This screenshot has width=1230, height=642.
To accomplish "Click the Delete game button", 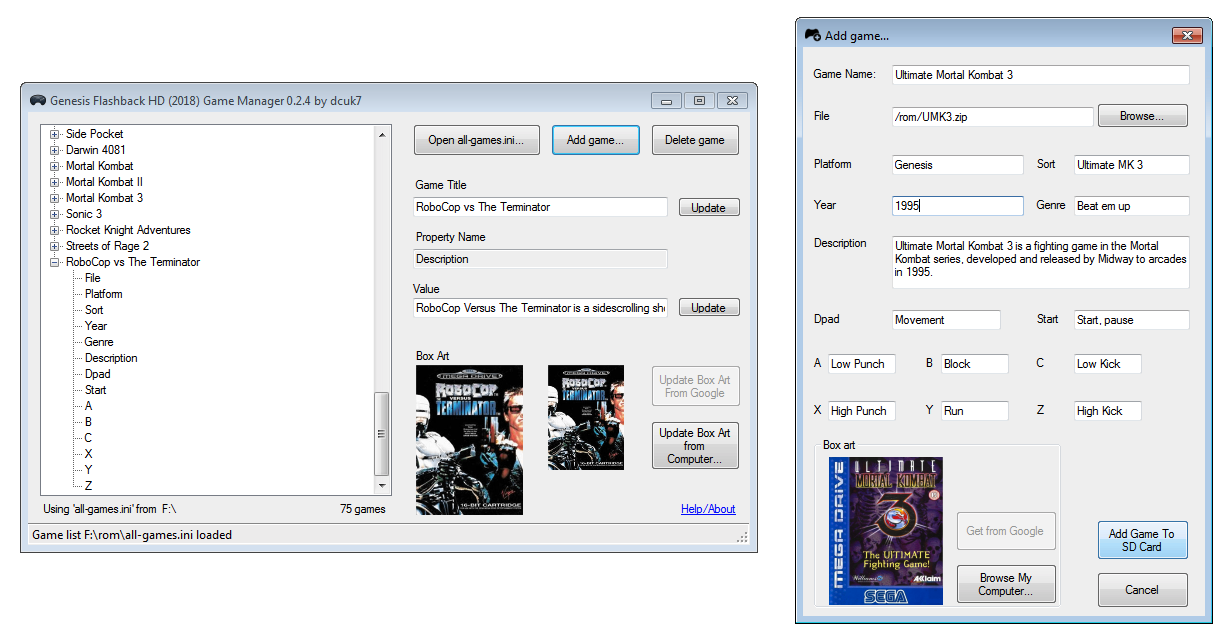I will (695, 140).
